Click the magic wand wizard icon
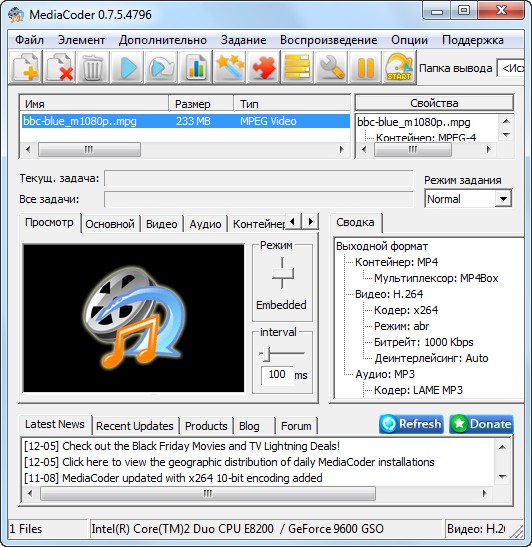 click(x=229, y=67)
